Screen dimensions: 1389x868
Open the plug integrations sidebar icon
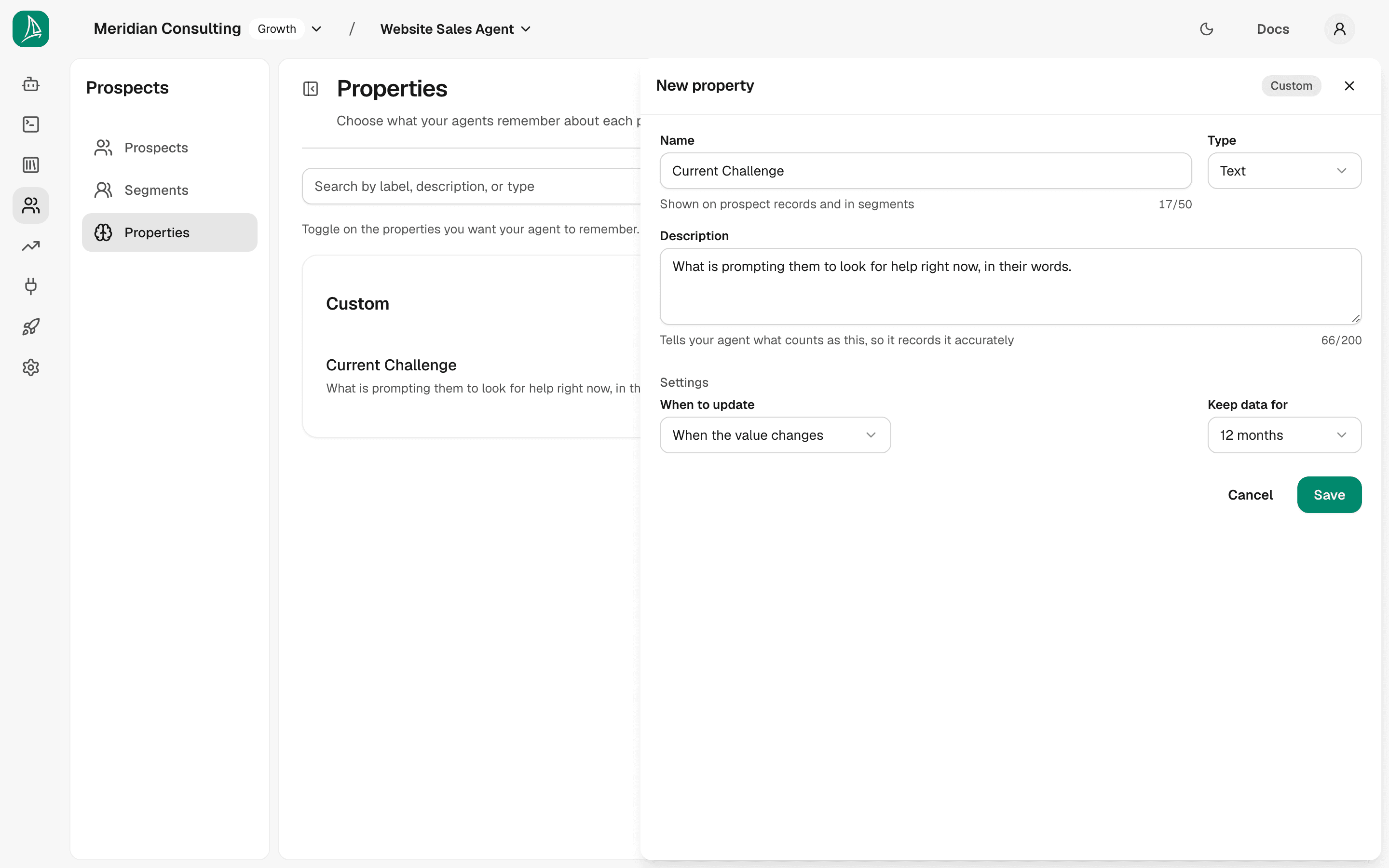click(31, 286)
